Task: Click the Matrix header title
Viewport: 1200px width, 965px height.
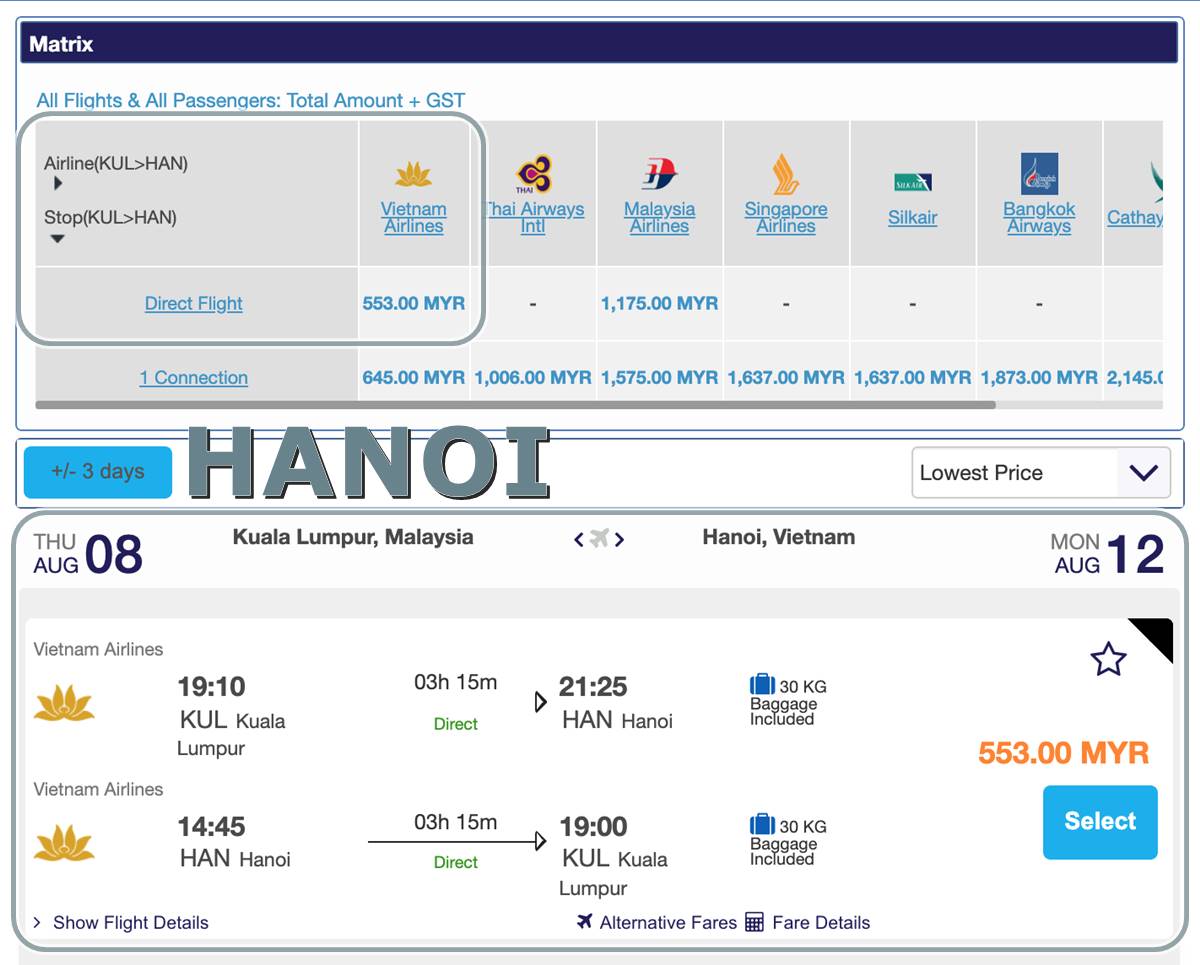Action: tap(61, 44)
